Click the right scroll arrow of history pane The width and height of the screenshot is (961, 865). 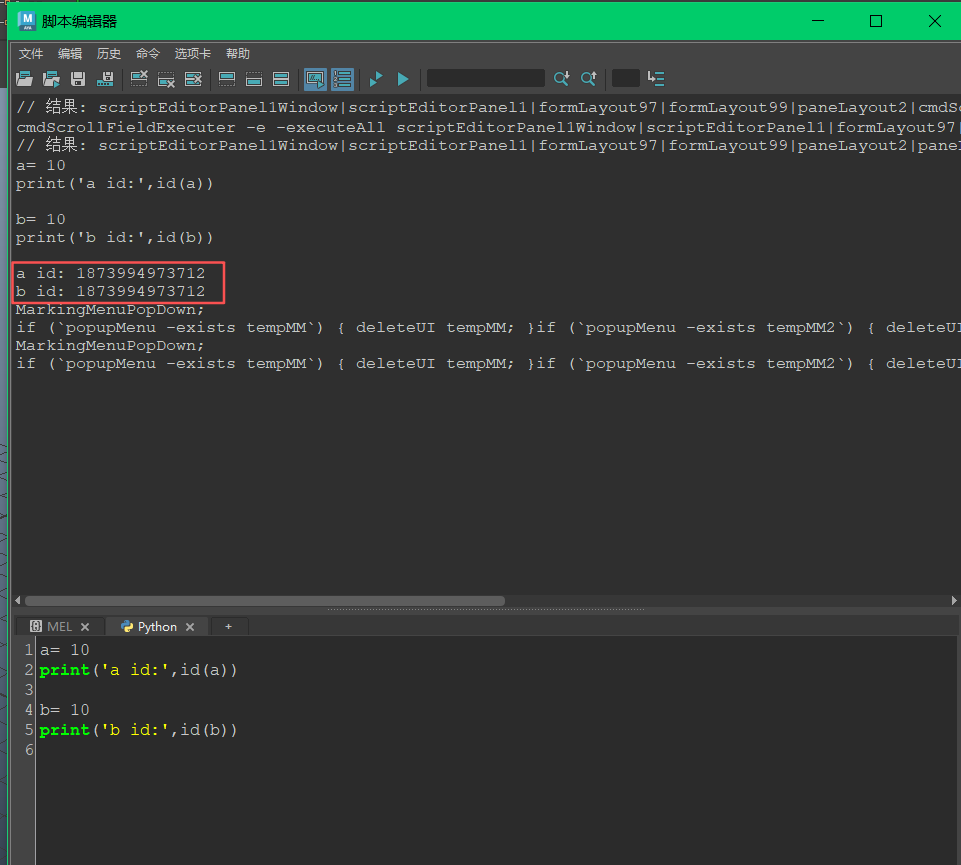[x=954, y=601]
